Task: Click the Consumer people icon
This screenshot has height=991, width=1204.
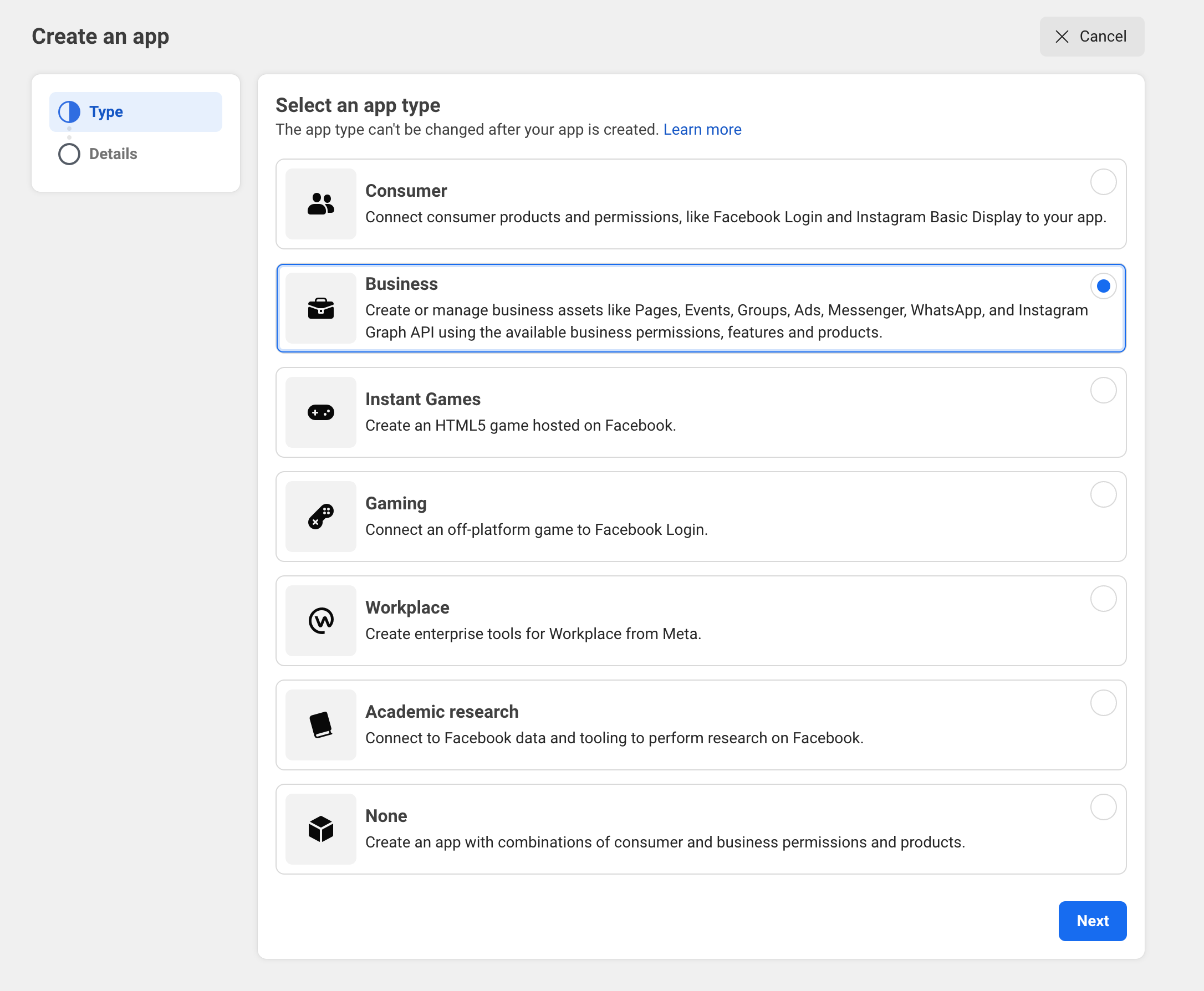Action: pos(320,204)
